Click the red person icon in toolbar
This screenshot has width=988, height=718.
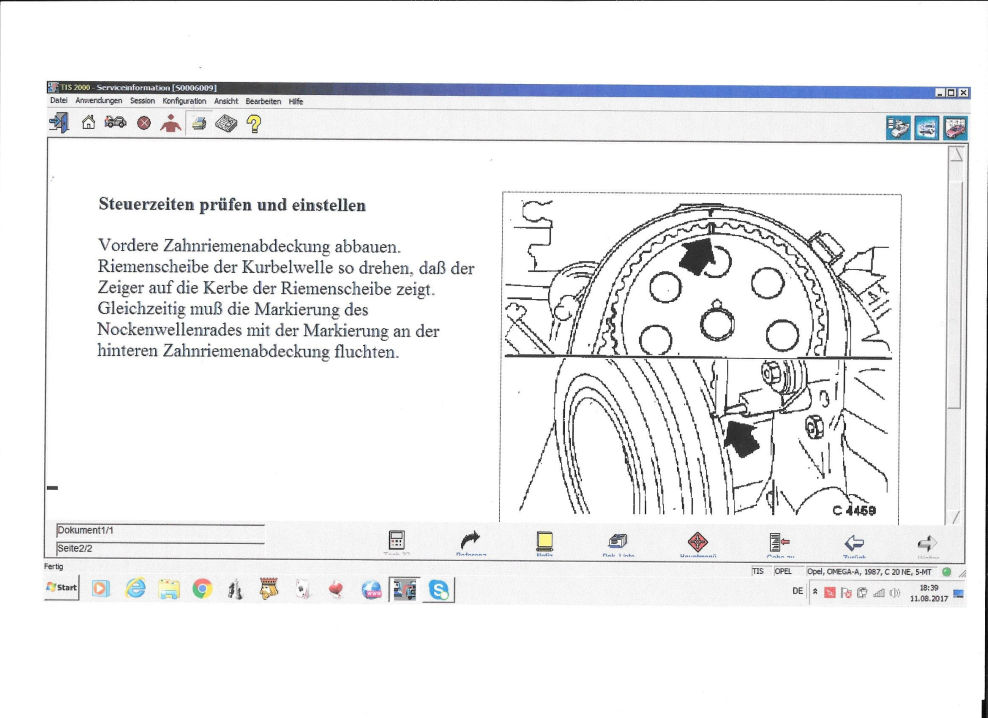click(170, 123)
